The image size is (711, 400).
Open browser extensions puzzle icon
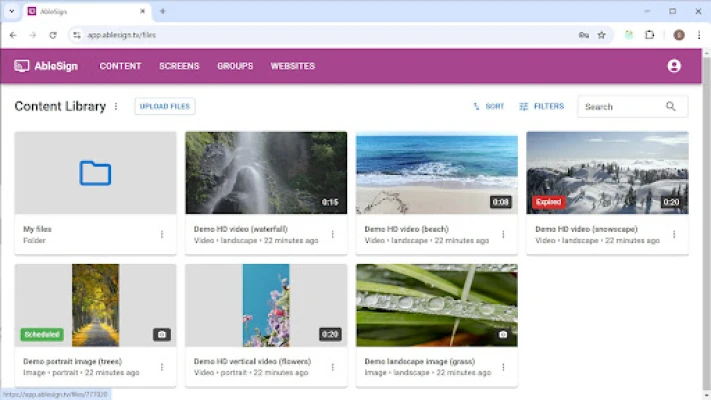649,34
